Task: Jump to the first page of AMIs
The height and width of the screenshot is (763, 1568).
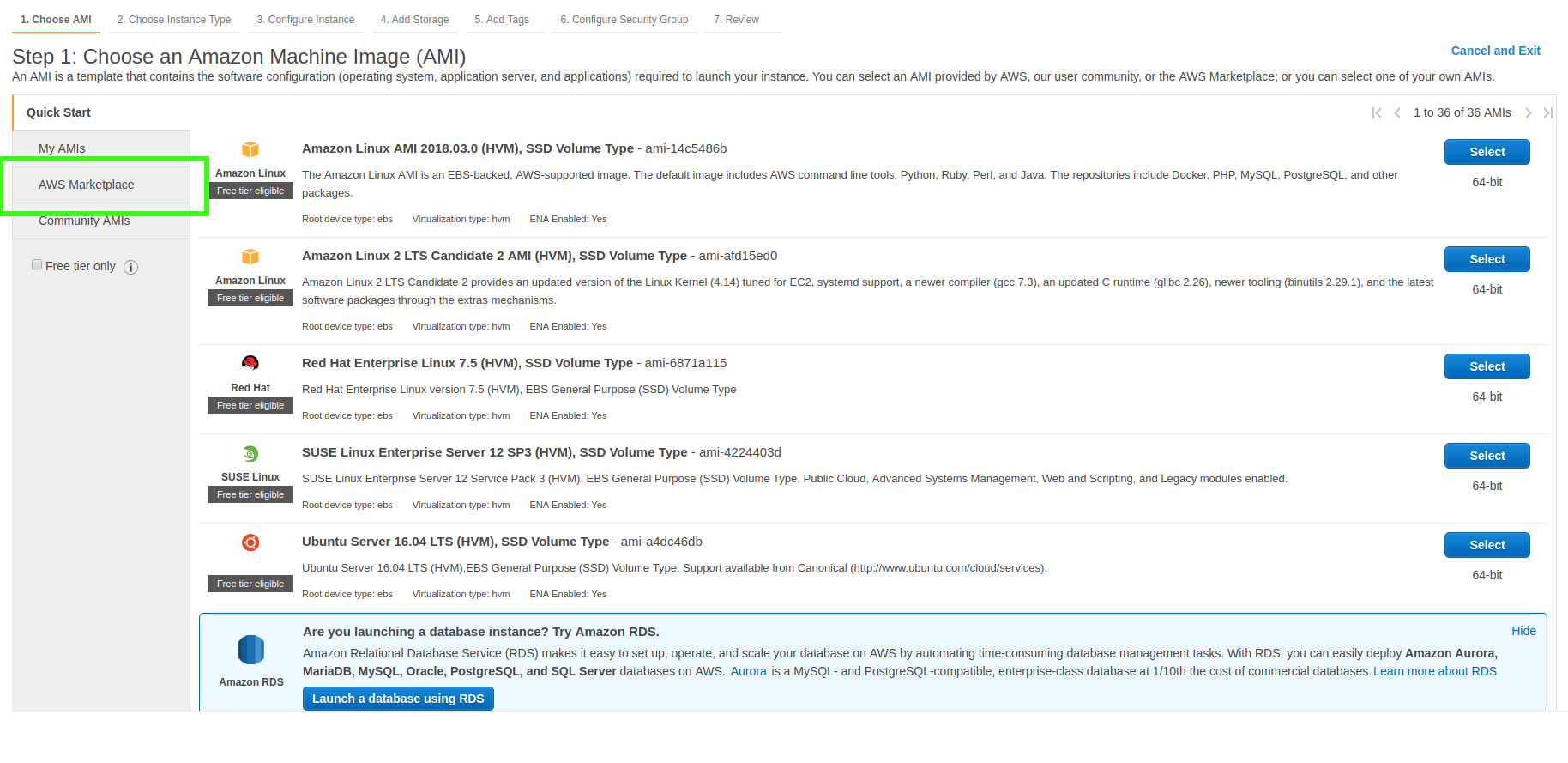Action: tap(1377, 113)
